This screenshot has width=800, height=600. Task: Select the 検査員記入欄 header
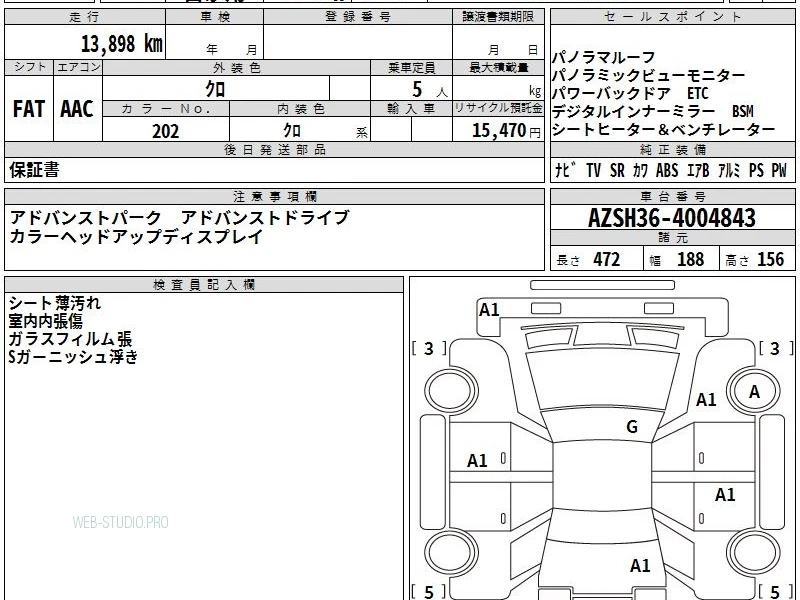[204, 285]
